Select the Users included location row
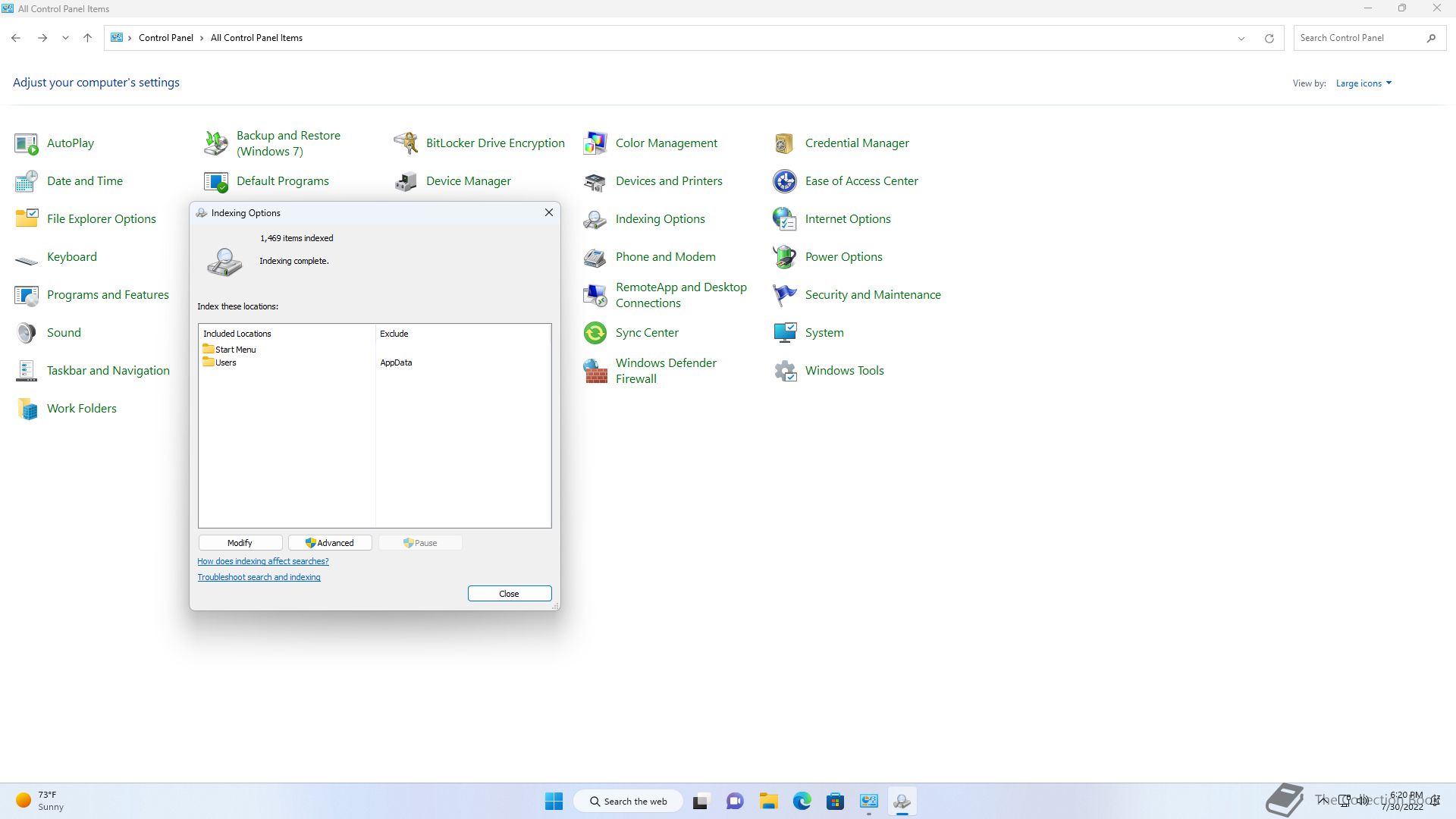The height and width of the screenshot is (819, 1456). click(220, 362)
